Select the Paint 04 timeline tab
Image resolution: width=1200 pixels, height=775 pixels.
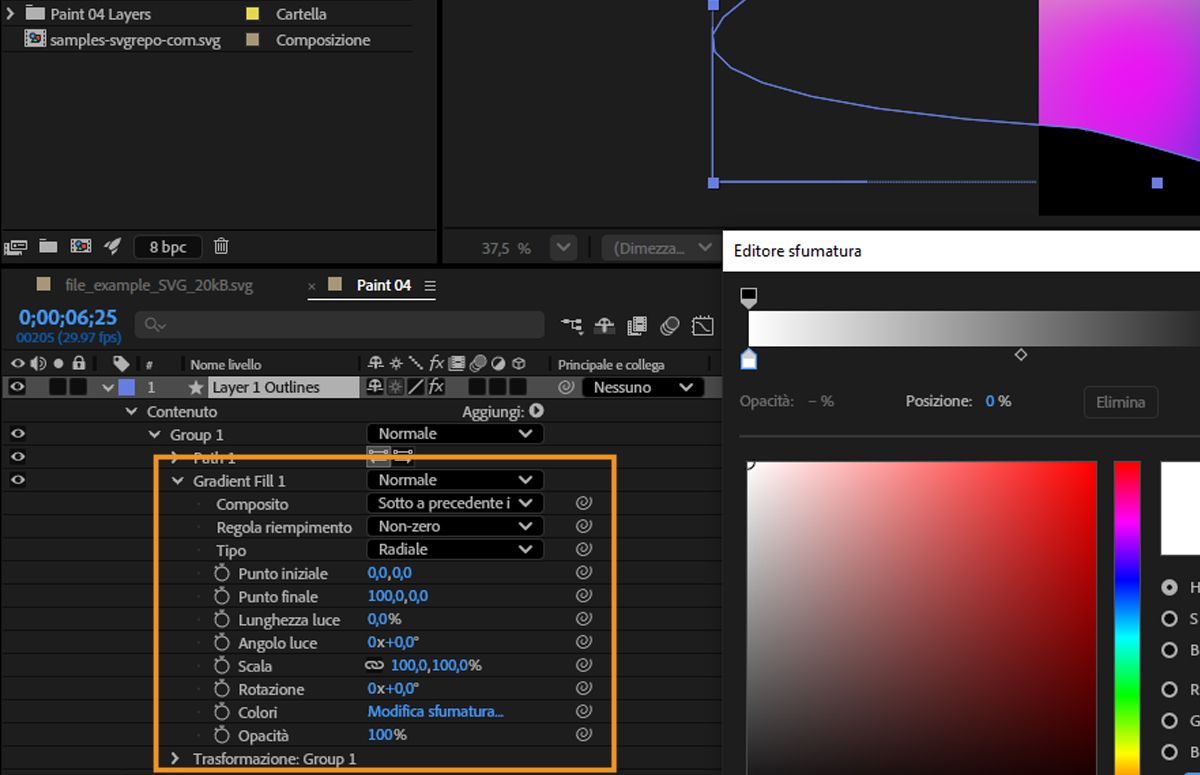pyautogui.click(x=384, y=285)
